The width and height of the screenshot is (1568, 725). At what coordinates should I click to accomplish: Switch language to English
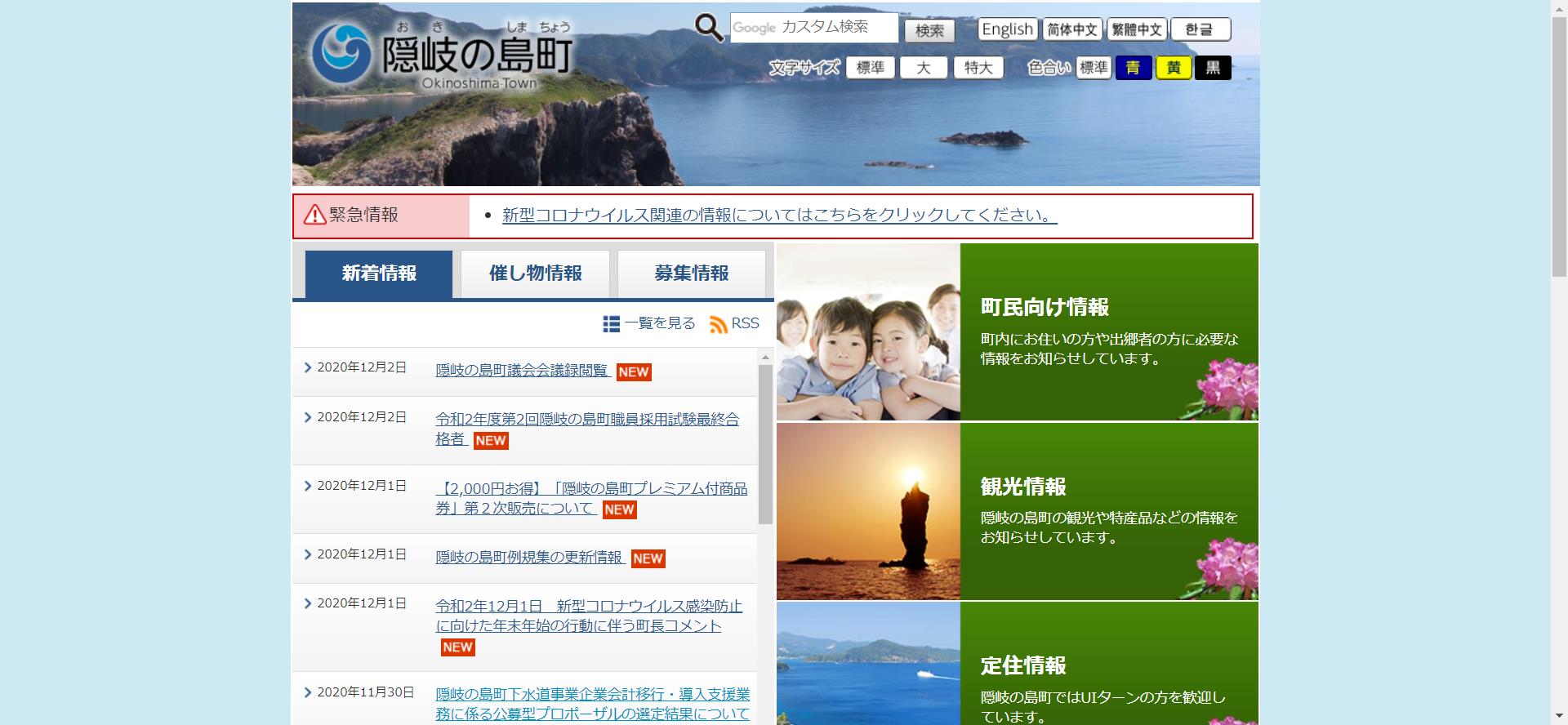point(1008,29)
